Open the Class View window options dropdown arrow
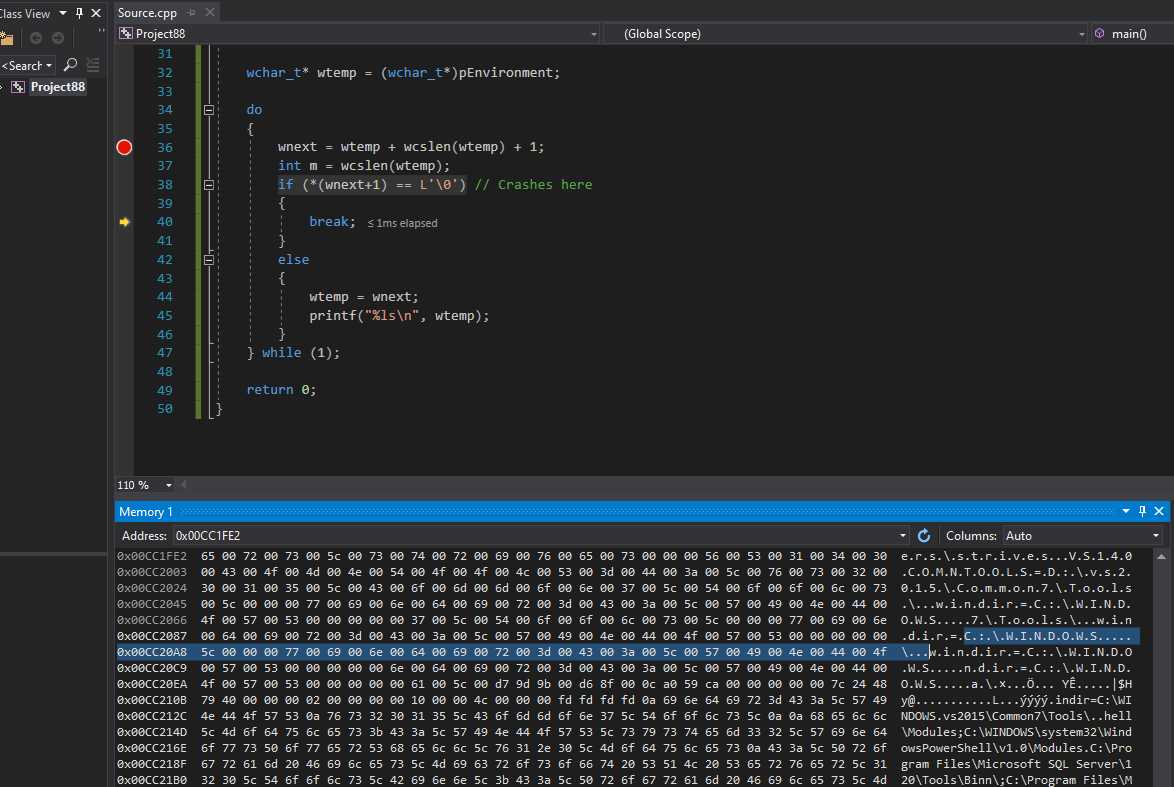Screen dimensions: 1174x787 coord(63,13)
